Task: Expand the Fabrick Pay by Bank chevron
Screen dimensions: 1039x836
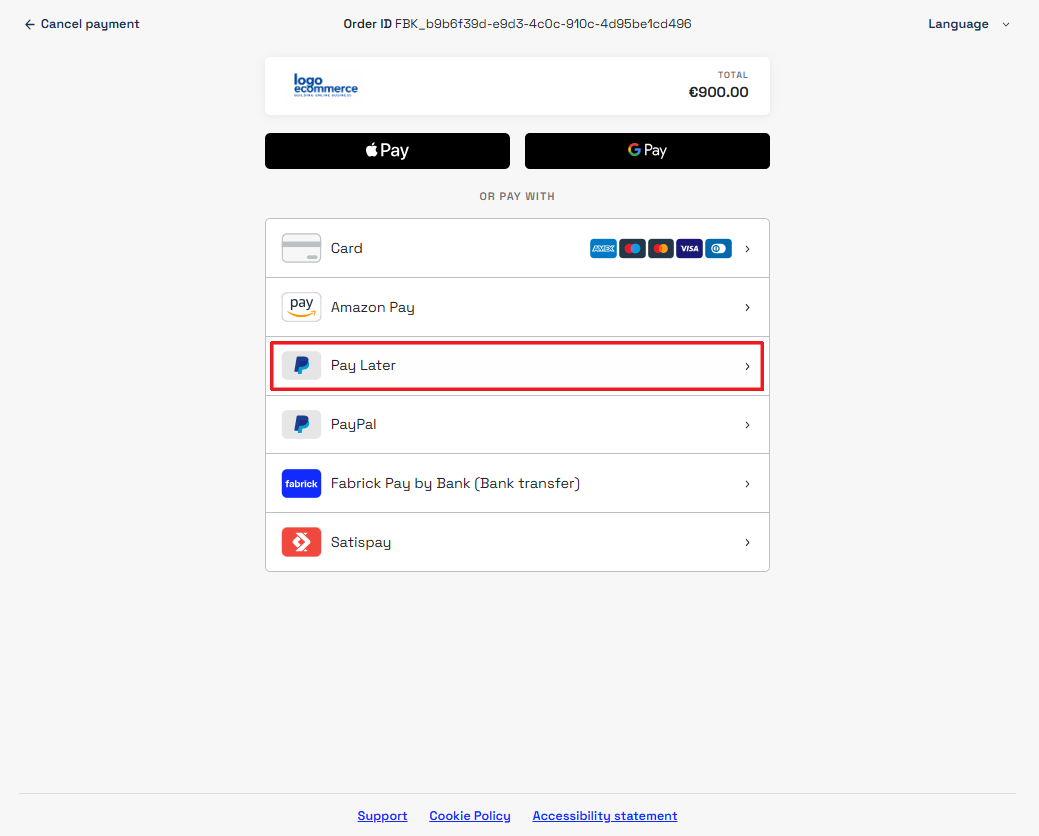Action: click(747, 484)
